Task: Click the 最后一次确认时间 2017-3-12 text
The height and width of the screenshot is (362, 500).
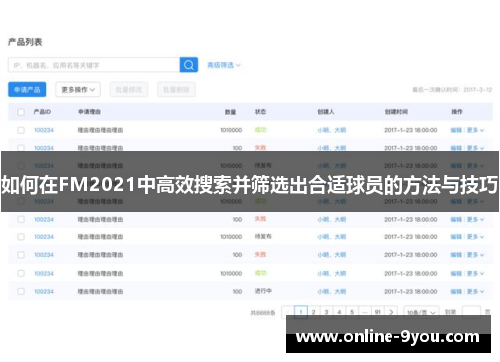Action: click(x=452, y=90)
